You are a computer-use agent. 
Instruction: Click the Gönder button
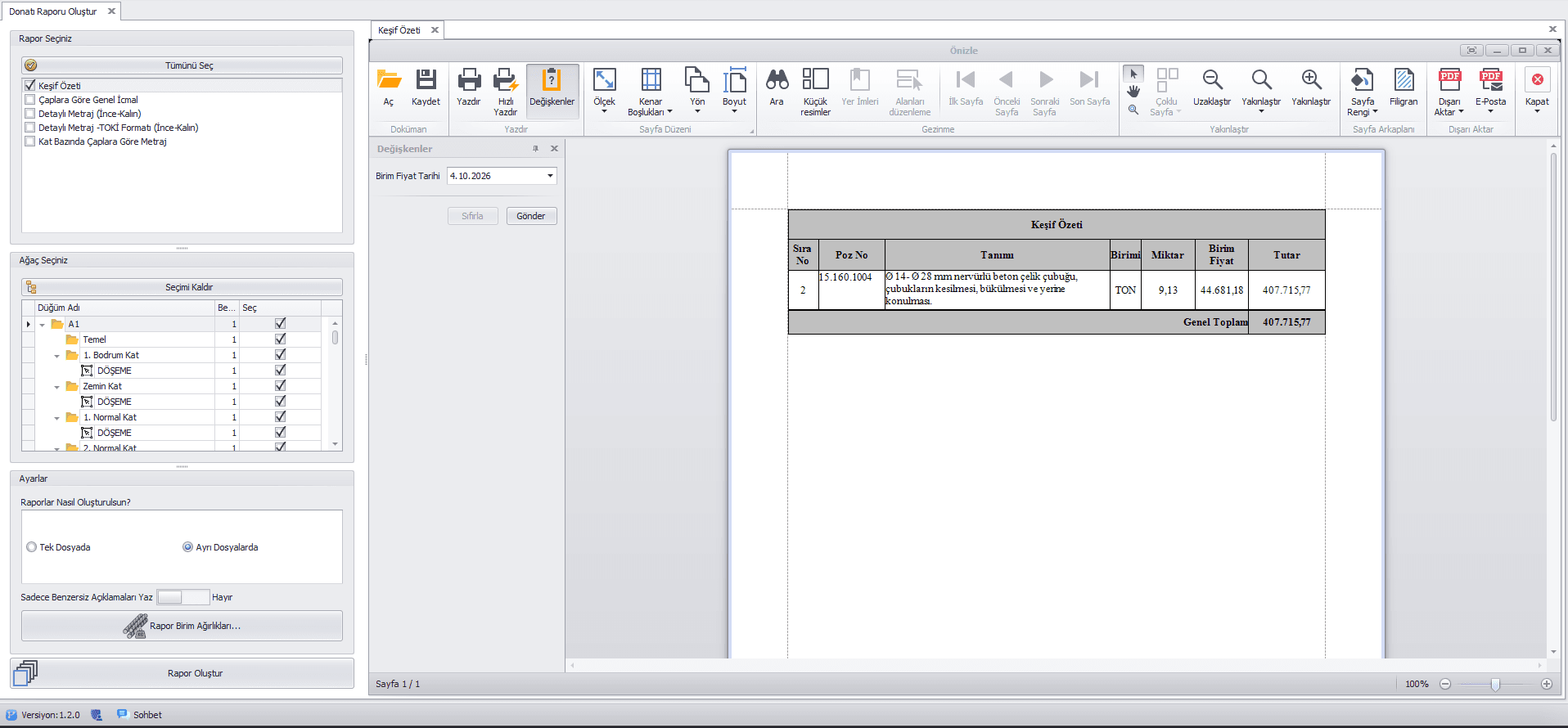point(531,216)
